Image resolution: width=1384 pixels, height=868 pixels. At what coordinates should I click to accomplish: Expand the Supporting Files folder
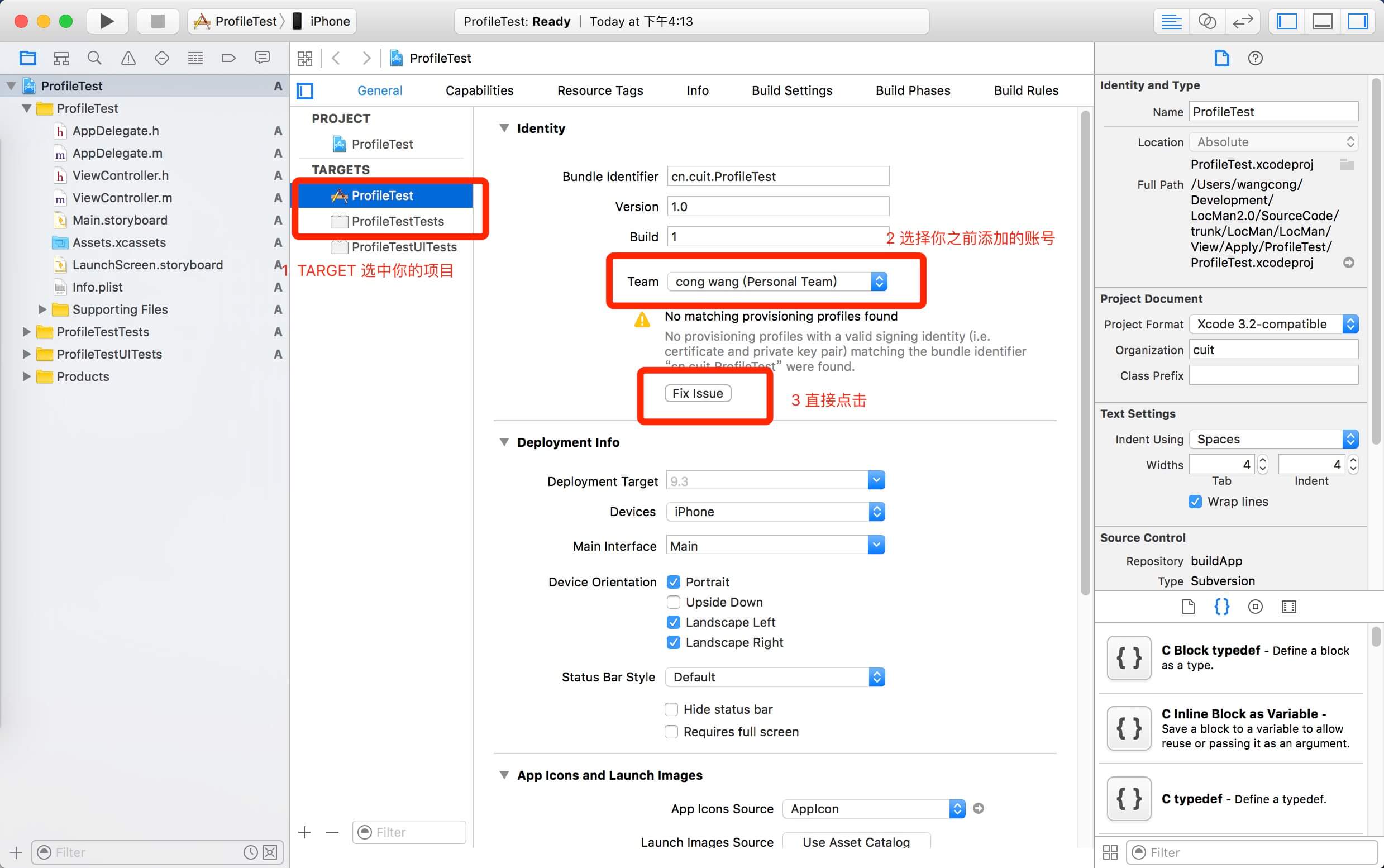click(42, 309)
